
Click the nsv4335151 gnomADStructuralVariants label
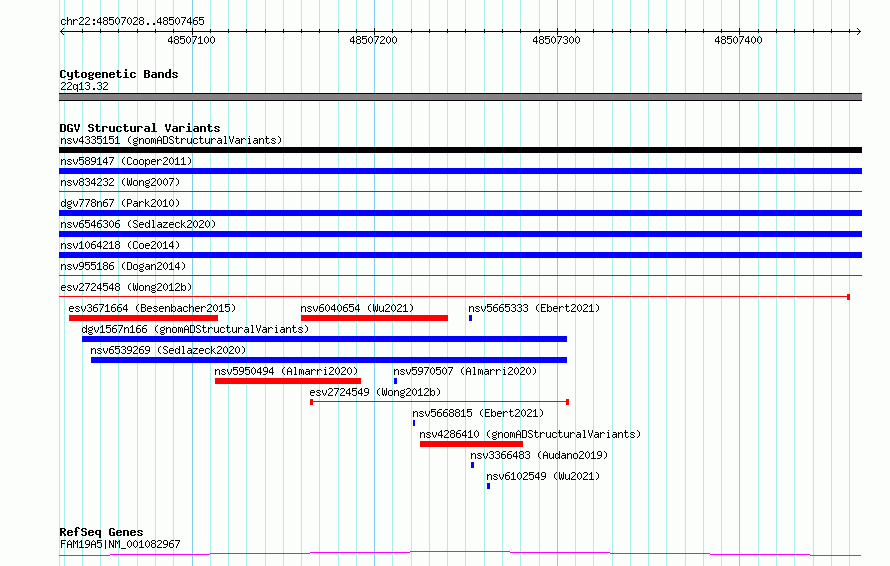coord(171,140)
